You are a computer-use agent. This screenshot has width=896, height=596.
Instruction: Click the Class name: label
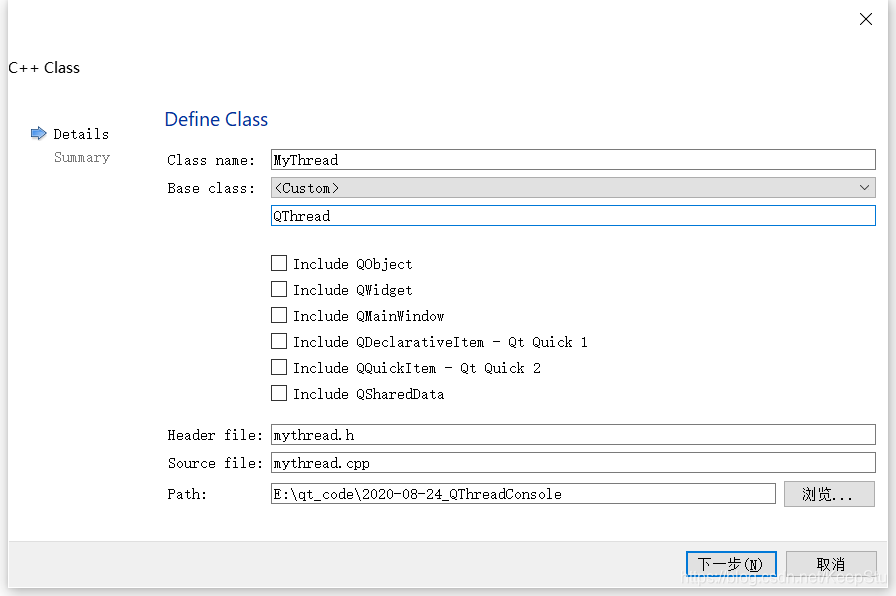tap(211, 160)
